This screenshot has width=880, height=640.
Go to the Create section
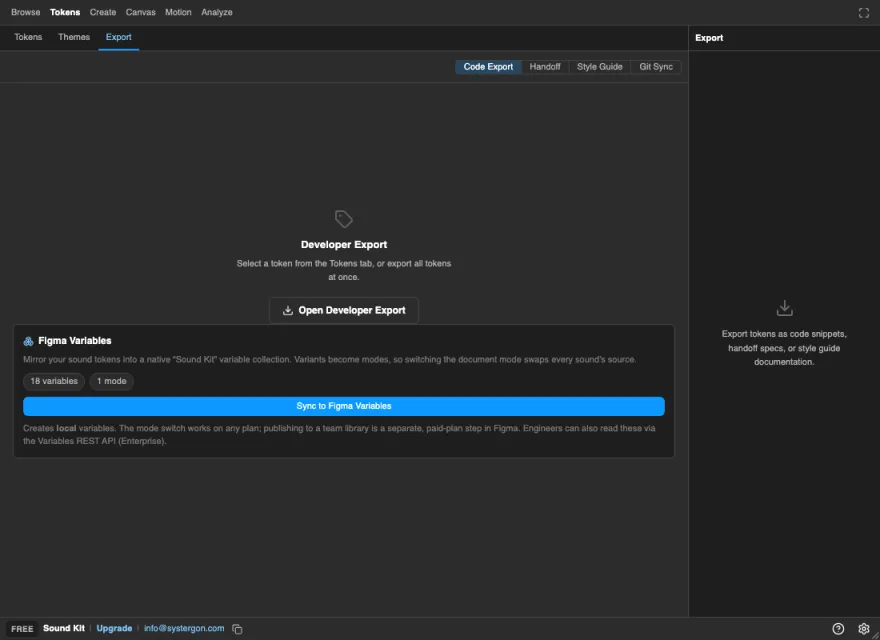pos(103,12)
